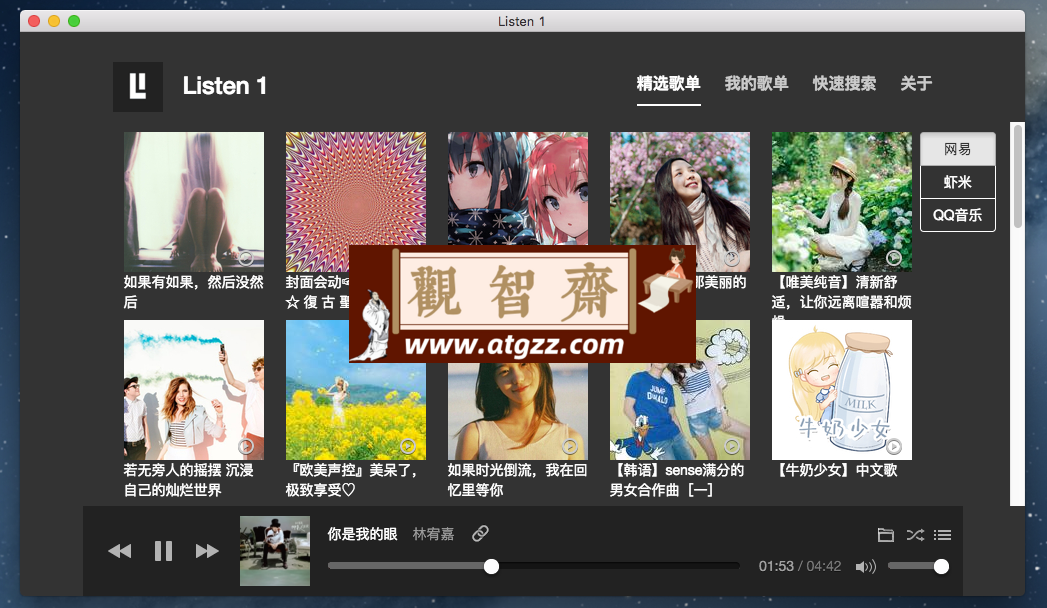Click the Listen 1 app name text

click(224, 86)
